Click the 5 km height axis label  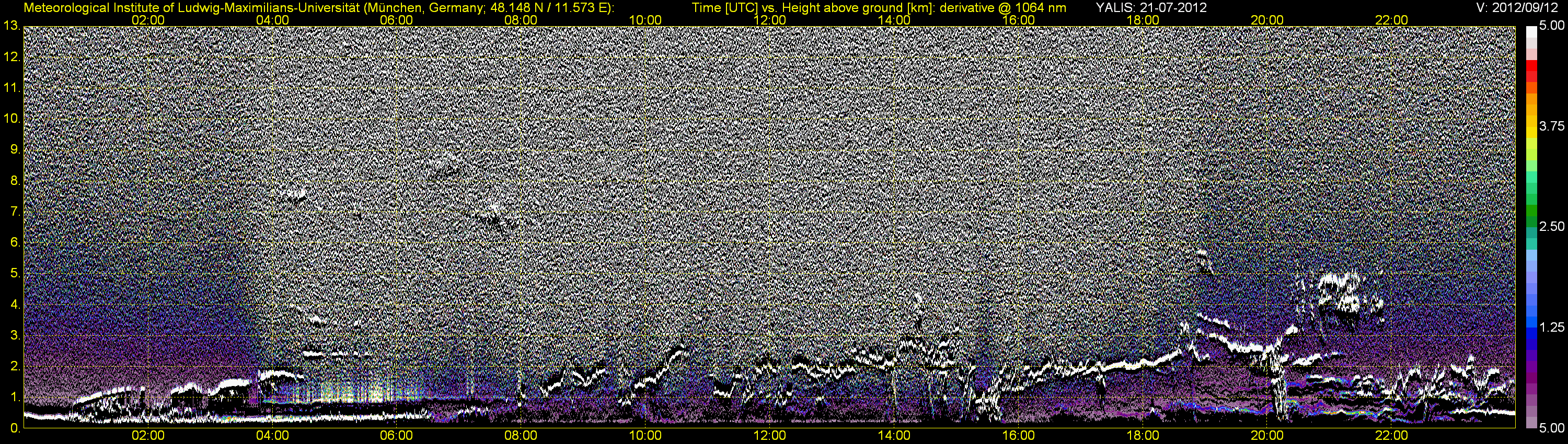click(15, 274)
